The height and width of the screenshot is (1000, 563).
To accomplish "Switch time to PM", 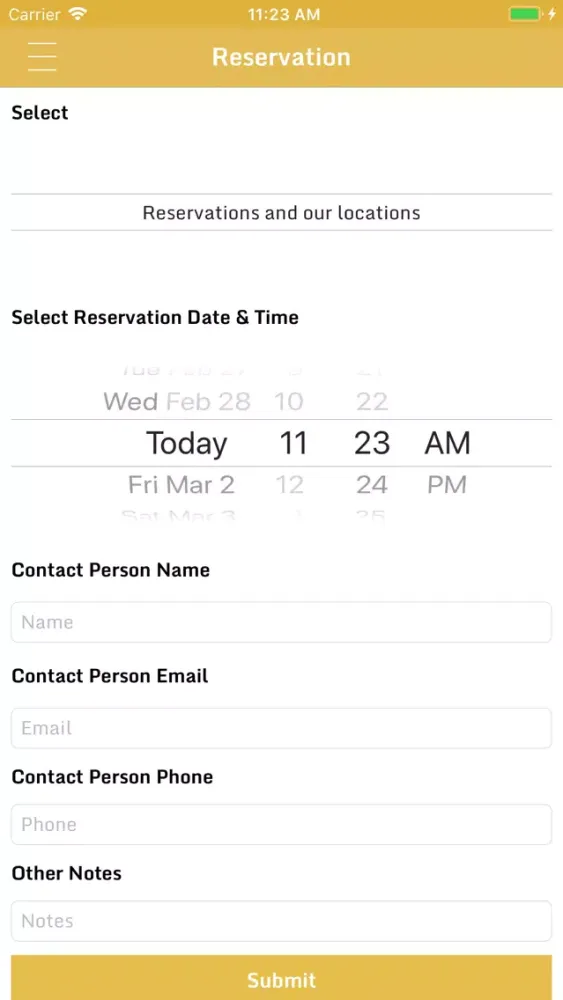I will point(447,485).
